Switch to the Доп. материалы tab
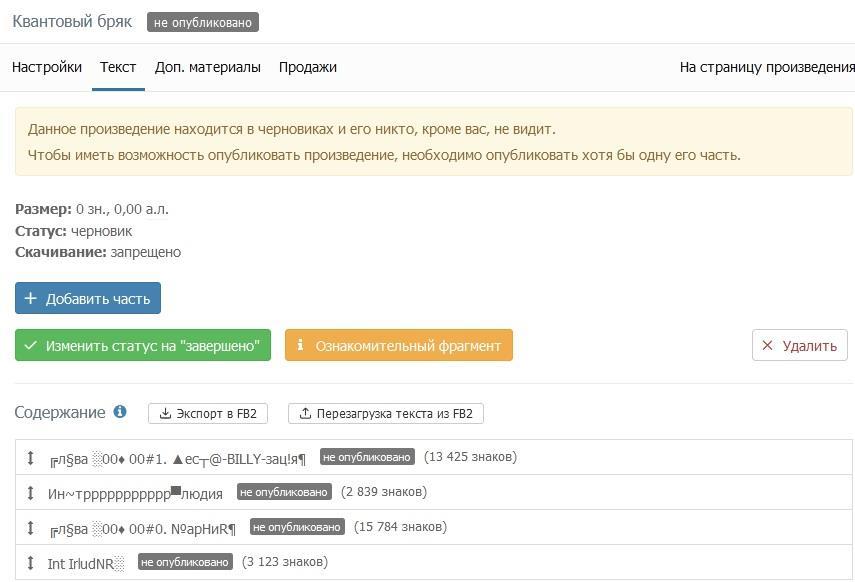The width and height of the screenshot is (855, 582). point(207,67)
